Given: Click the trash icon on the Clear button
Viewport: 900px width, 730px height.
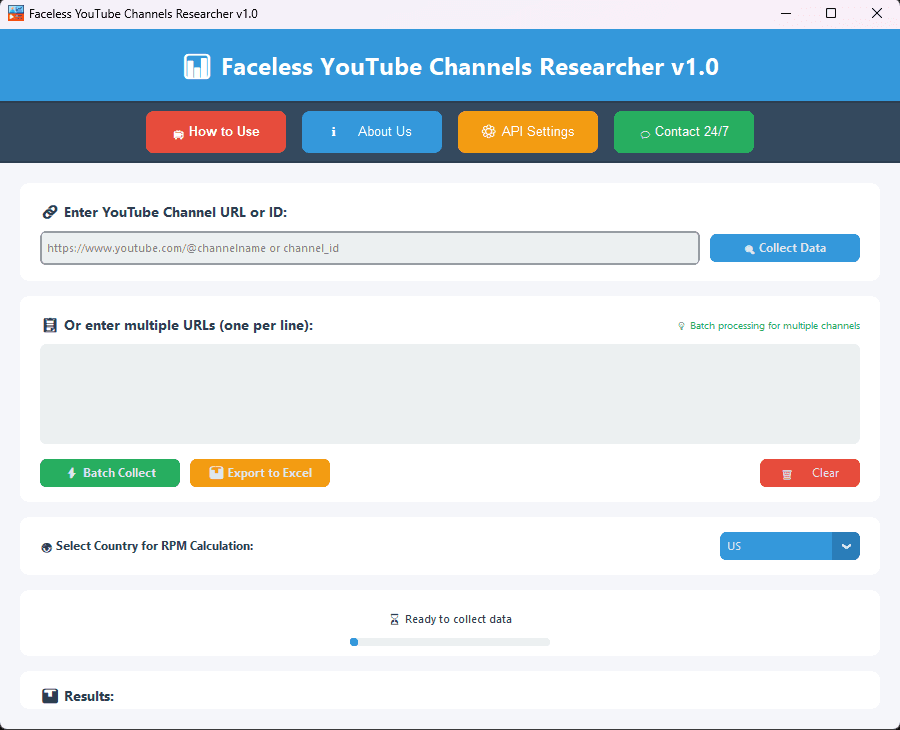Looking at the screenshot, I should (x=787, y=472).
